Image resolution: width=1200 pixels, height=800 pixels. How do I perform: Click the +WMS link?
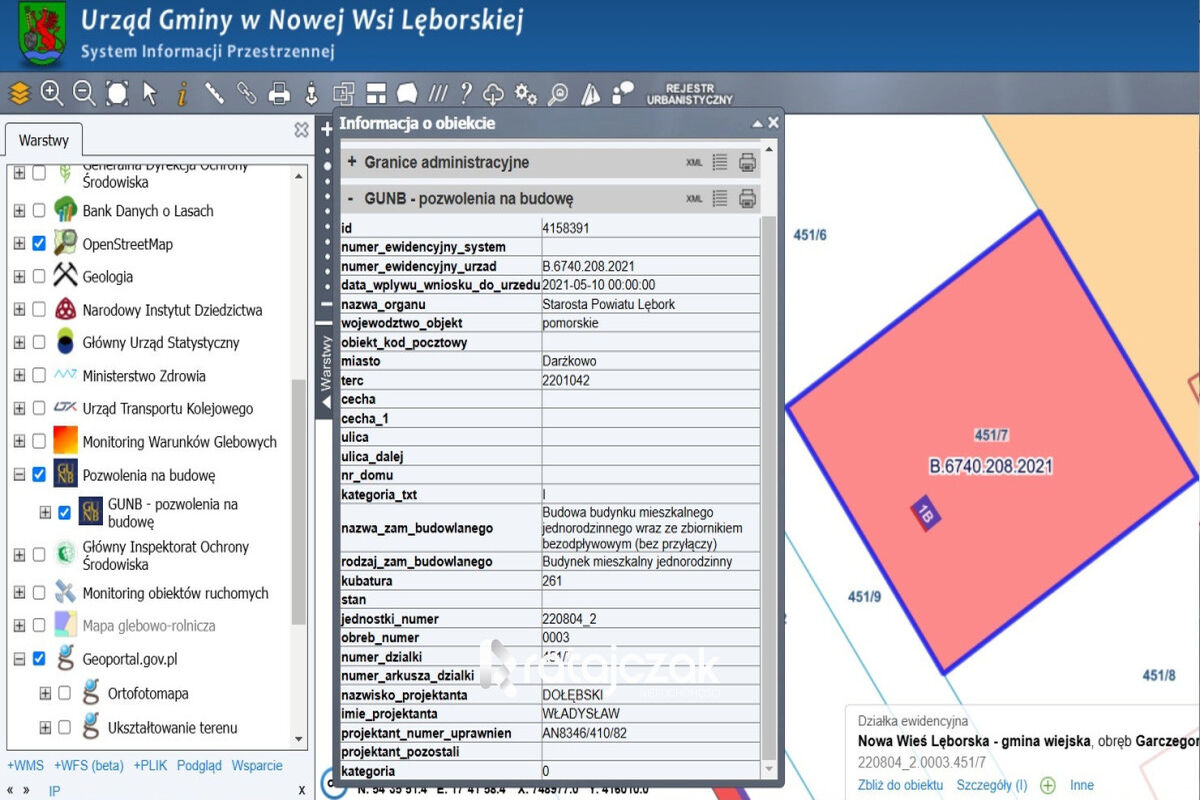tap(25, 766)
